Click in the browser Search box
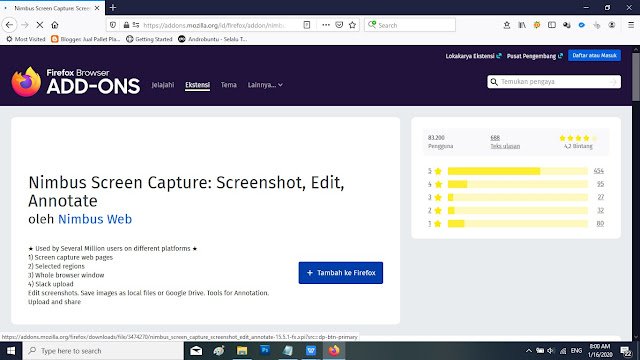 410,25
